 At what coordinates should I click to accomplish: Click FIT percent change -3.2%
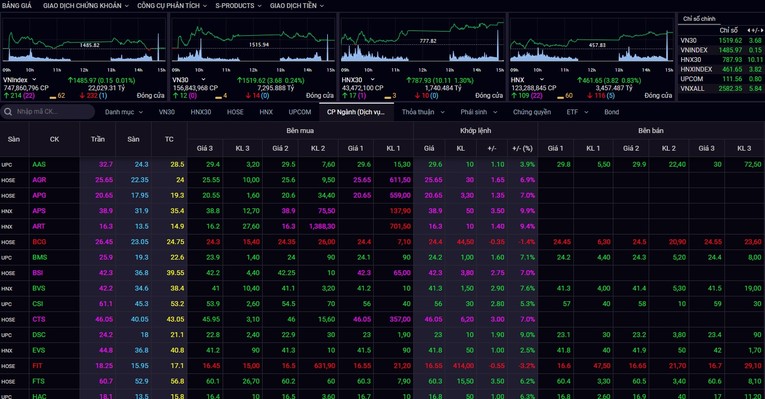point(526,366)
